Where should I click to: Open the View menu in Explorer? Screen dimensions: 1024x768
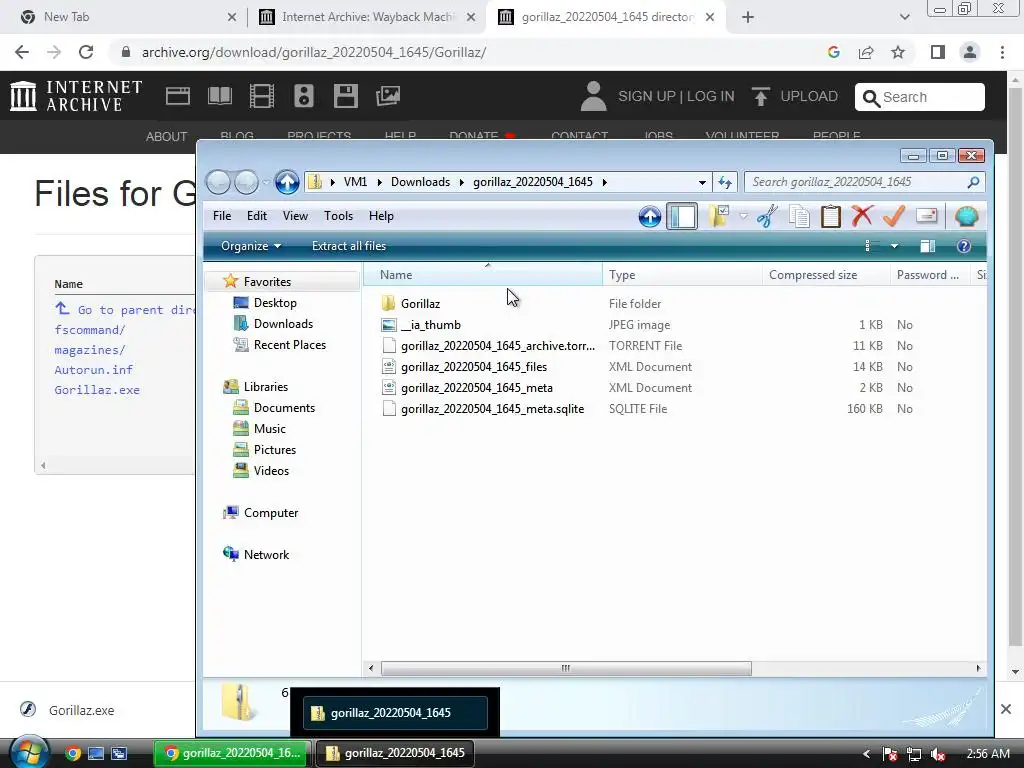[295, 216]
